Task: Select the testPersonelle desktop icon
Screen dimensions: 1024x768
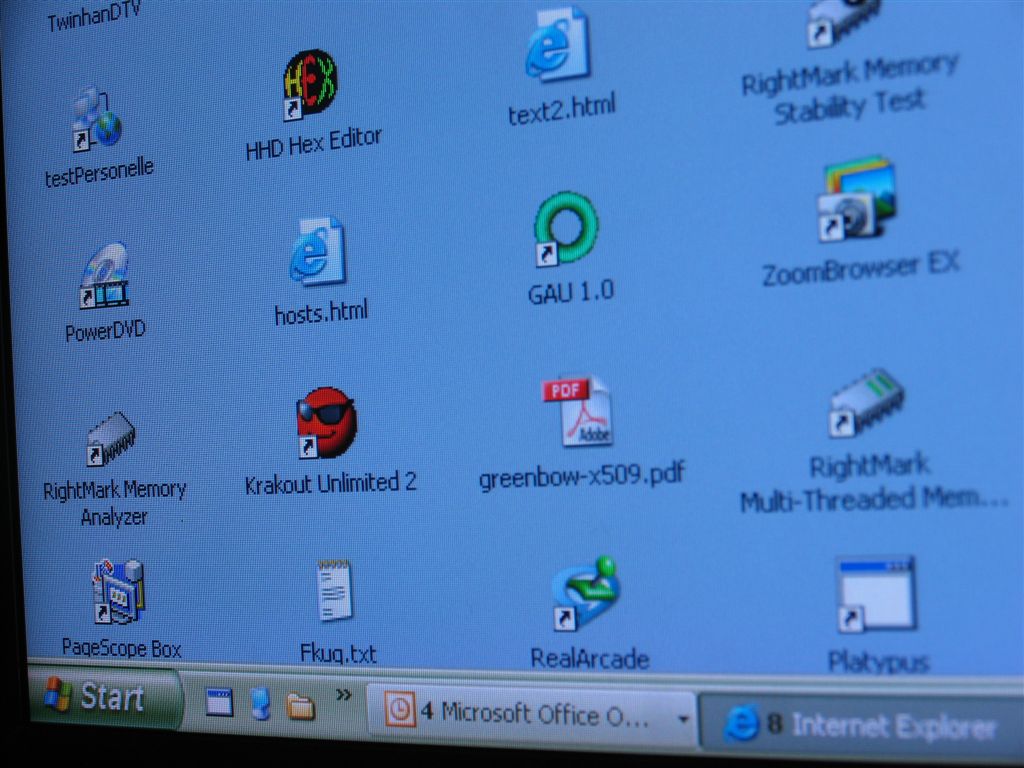Action: tap(96, 120)
